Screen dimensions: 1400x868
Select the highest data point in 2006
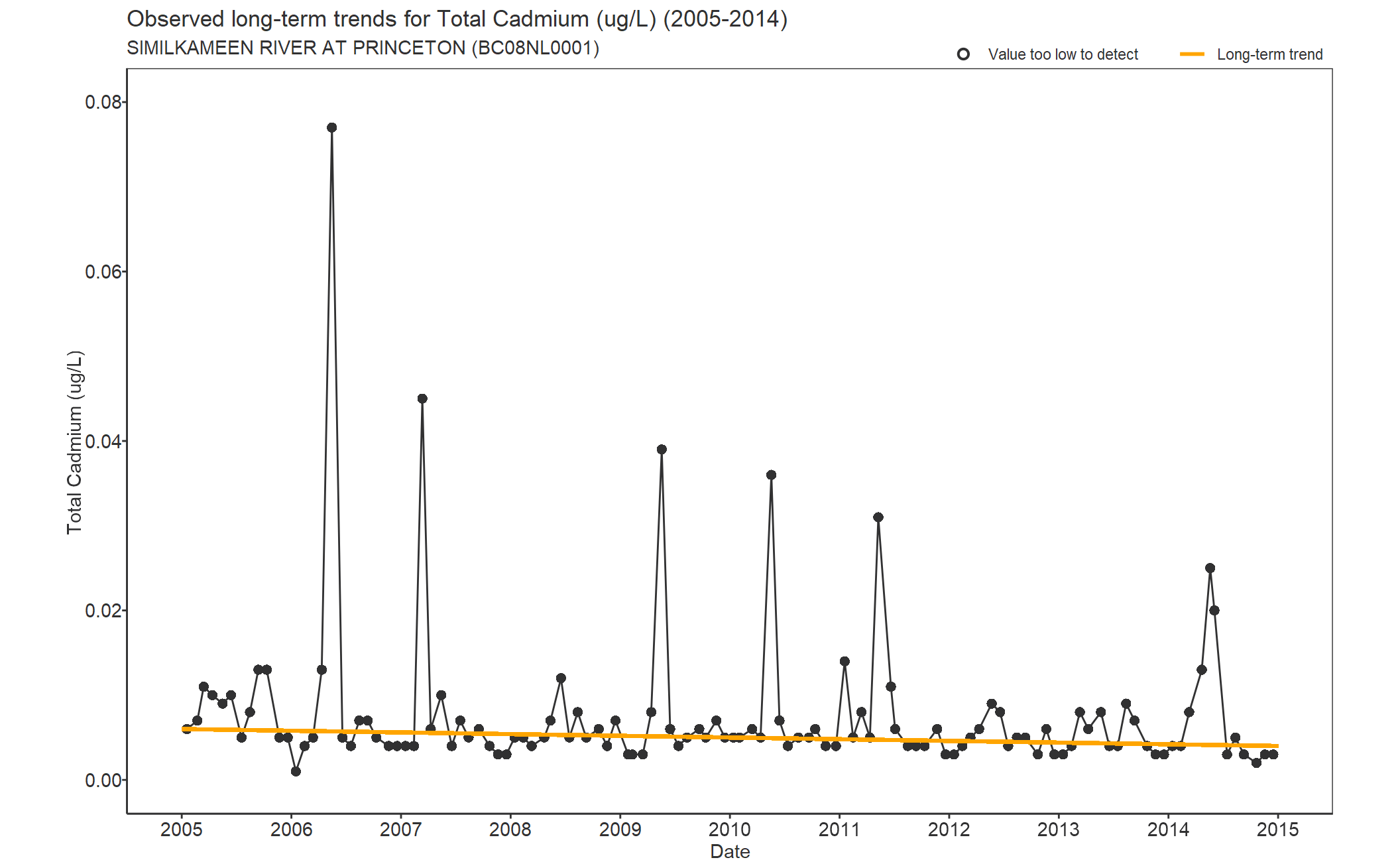click(331, 128)
